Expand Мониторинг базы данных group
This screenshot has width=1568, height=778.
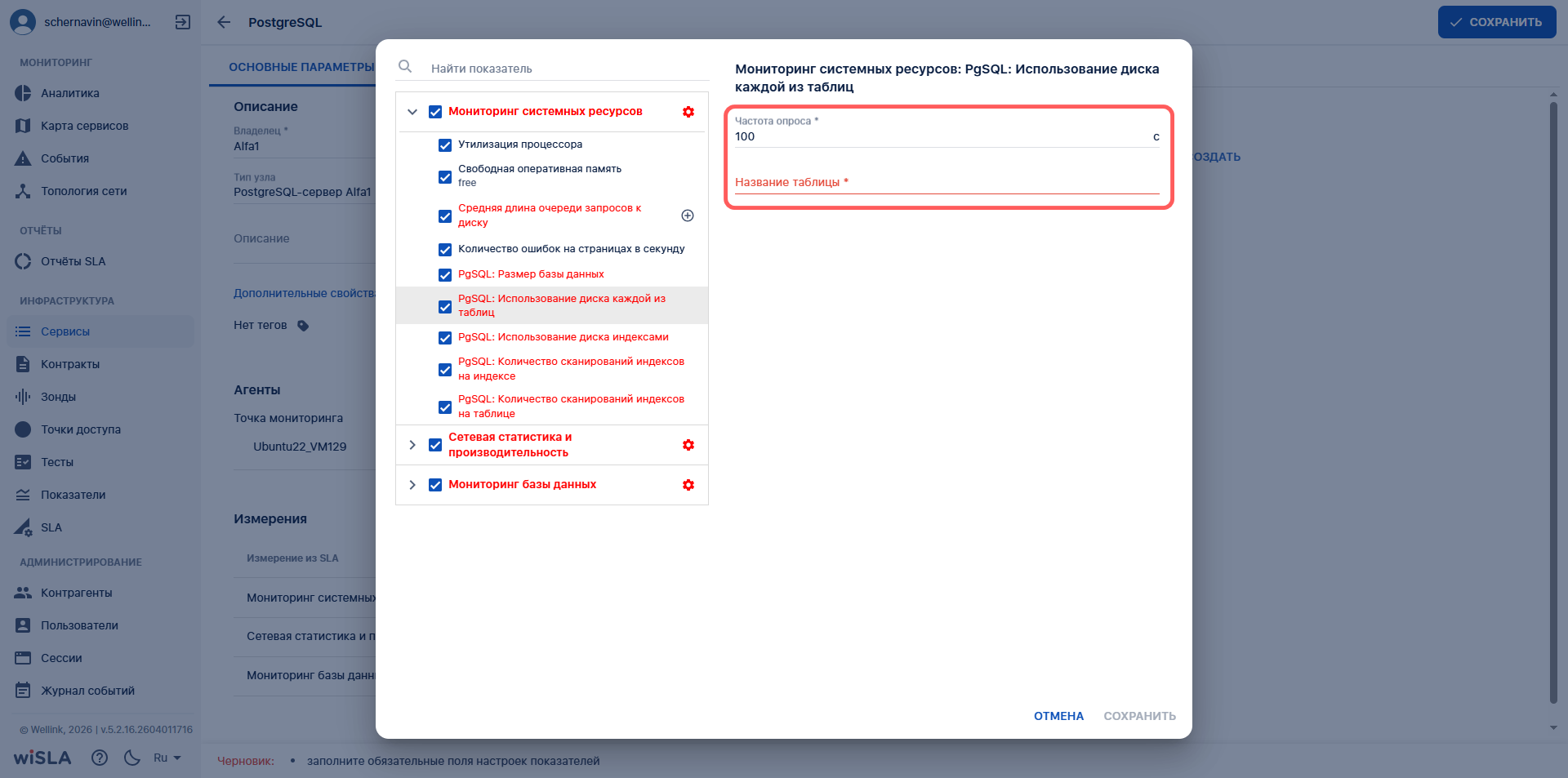click(412, 485)
